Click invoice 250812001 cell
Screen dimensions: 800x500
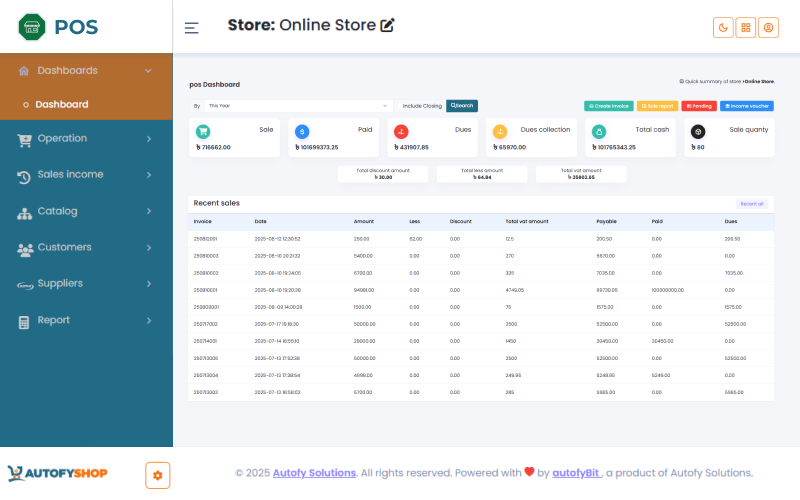(206, 239)
